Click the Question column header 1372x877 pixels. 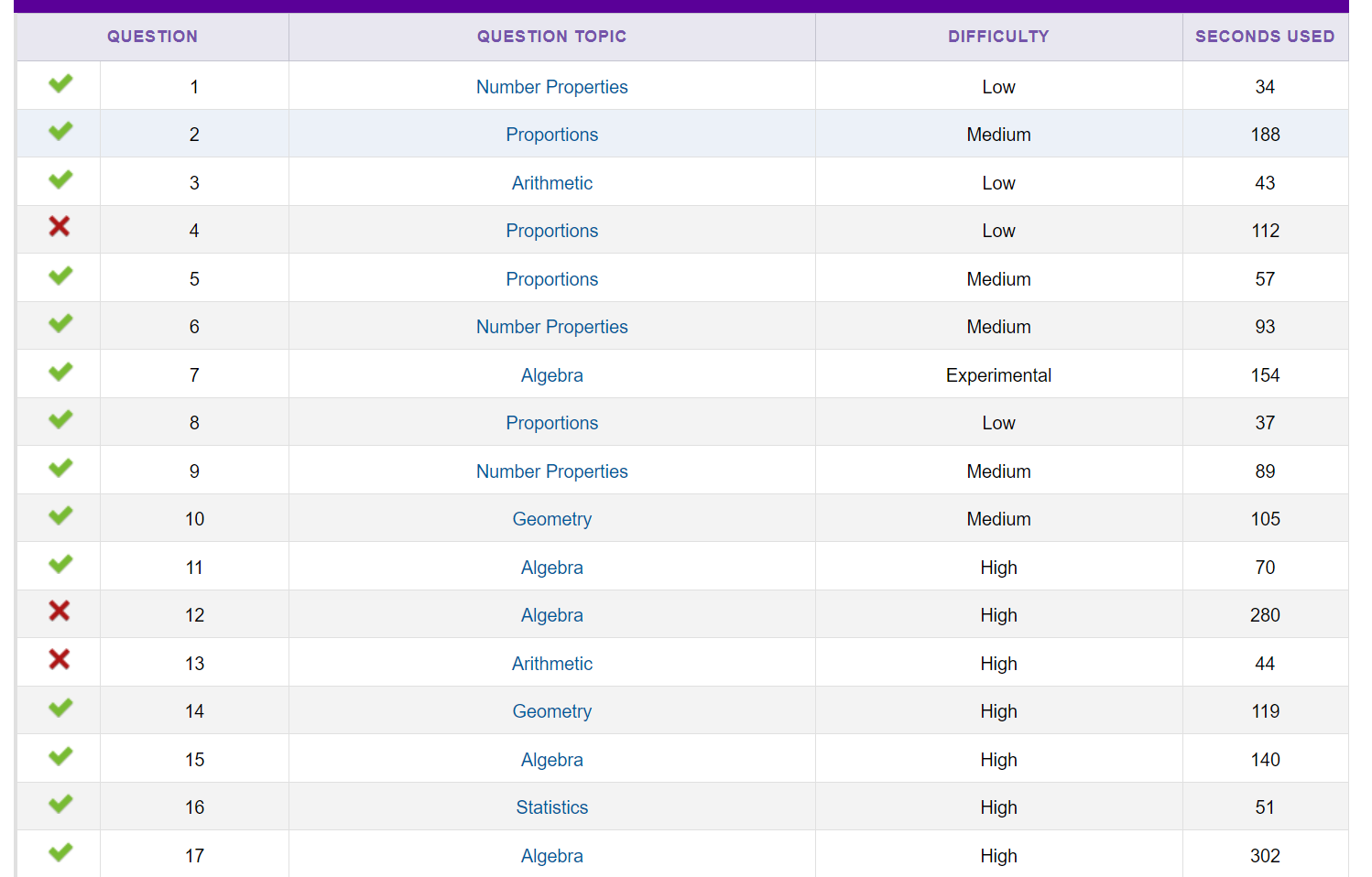click(152, 37)
